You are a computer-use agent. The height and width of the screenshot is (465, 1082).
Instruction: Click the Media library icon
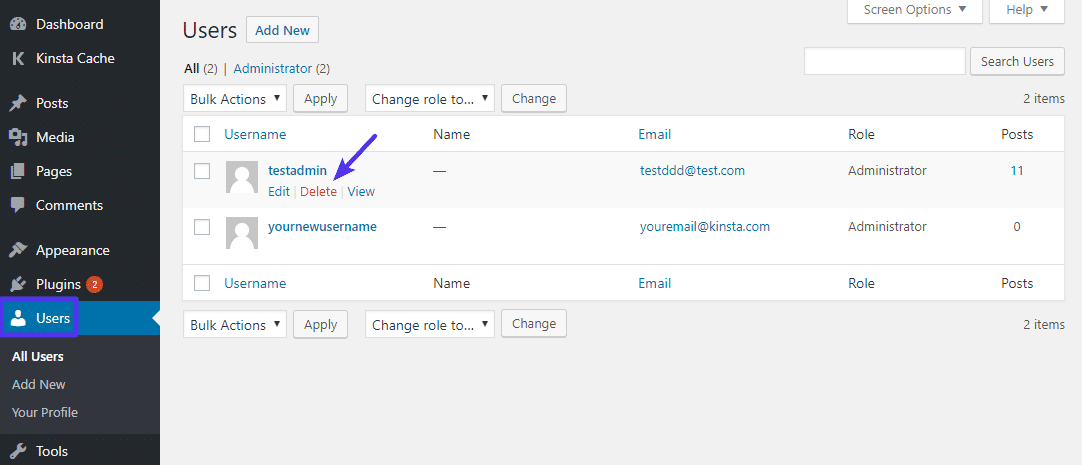pyautogui.click(x=18, y=137)
